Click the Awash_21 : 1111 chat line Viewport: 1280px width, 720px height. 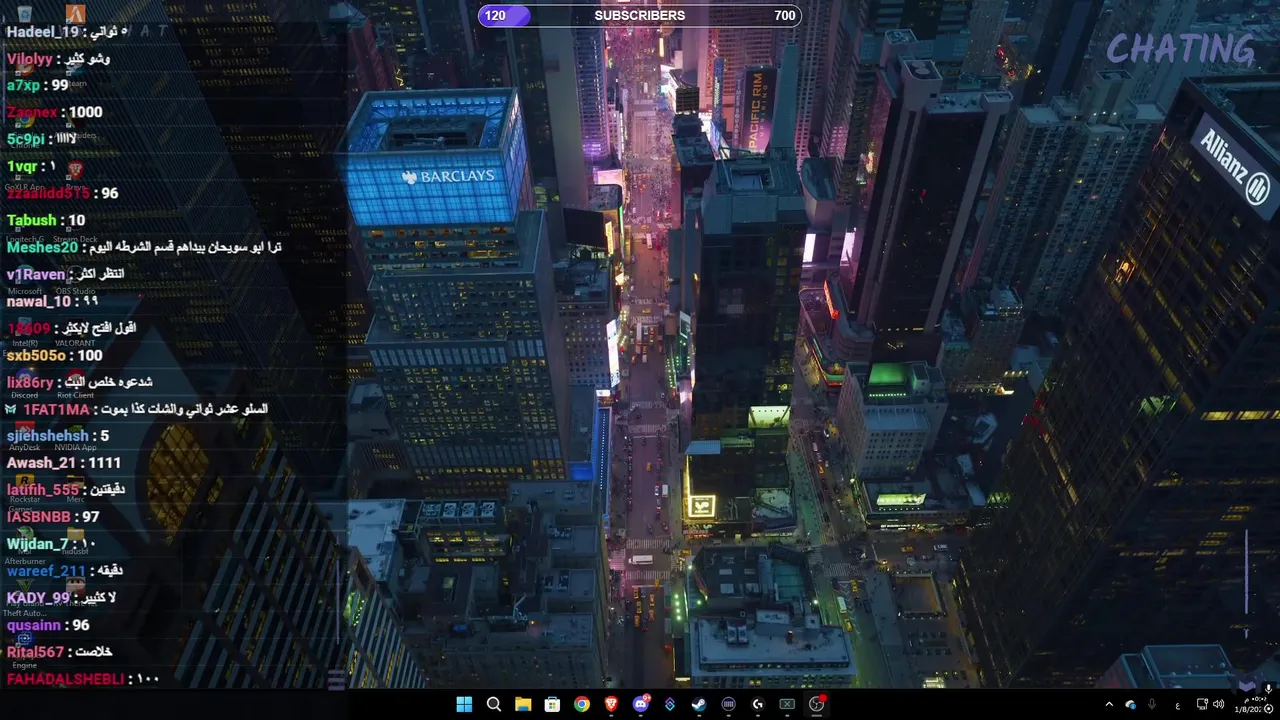tap(63, 464)
